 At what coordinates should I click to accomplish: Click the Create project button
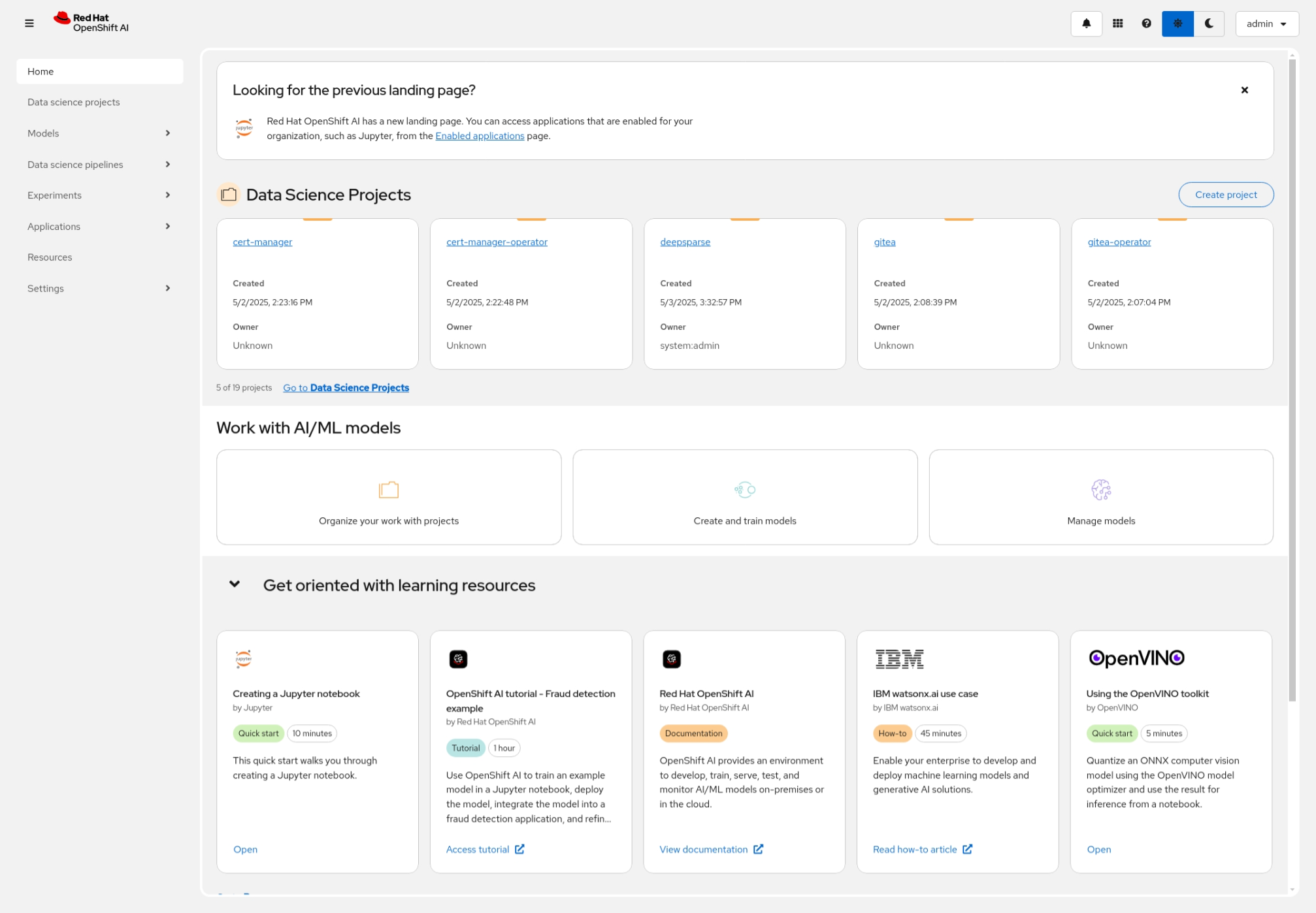1225,195
